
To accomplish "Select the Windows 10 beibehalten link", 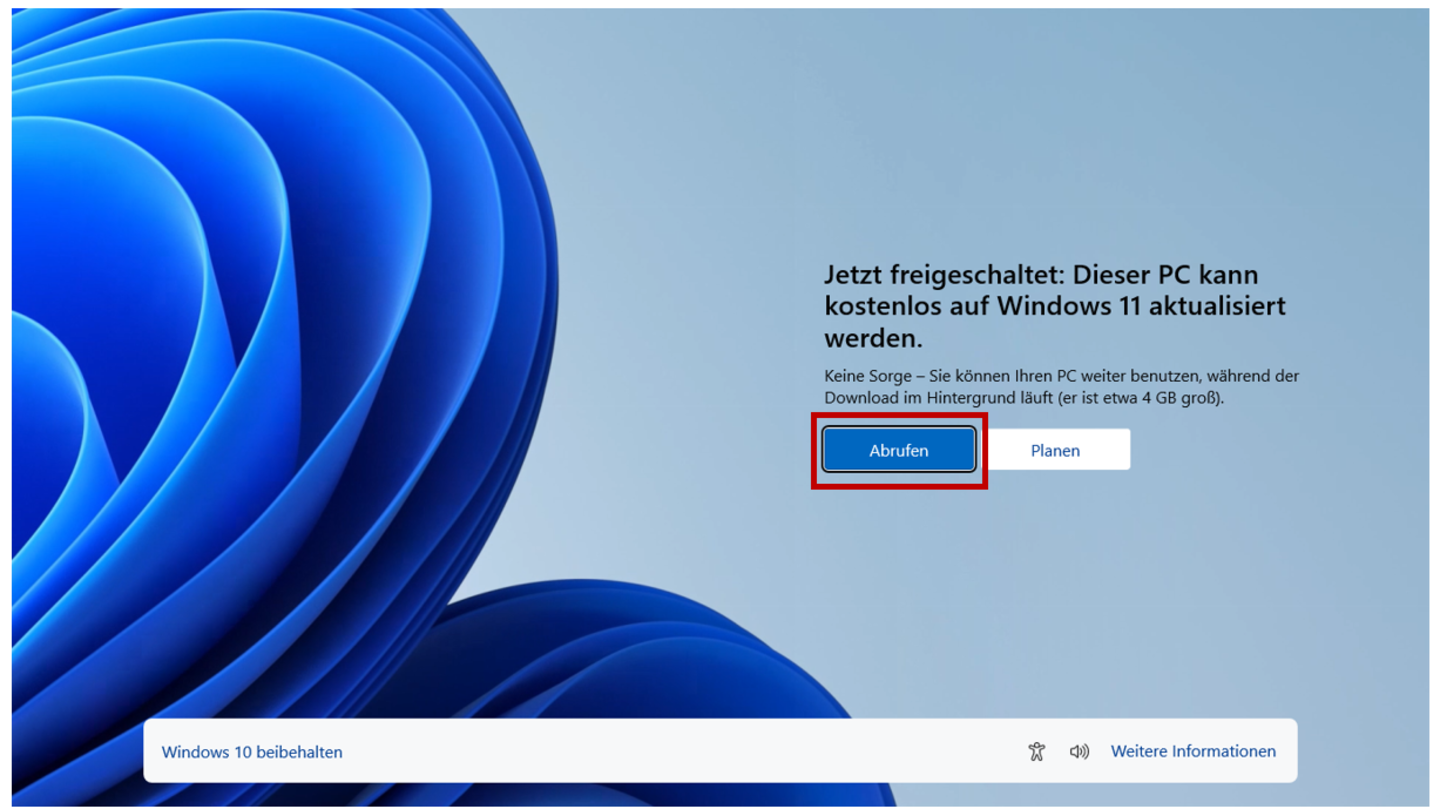I will coord(252,752).
